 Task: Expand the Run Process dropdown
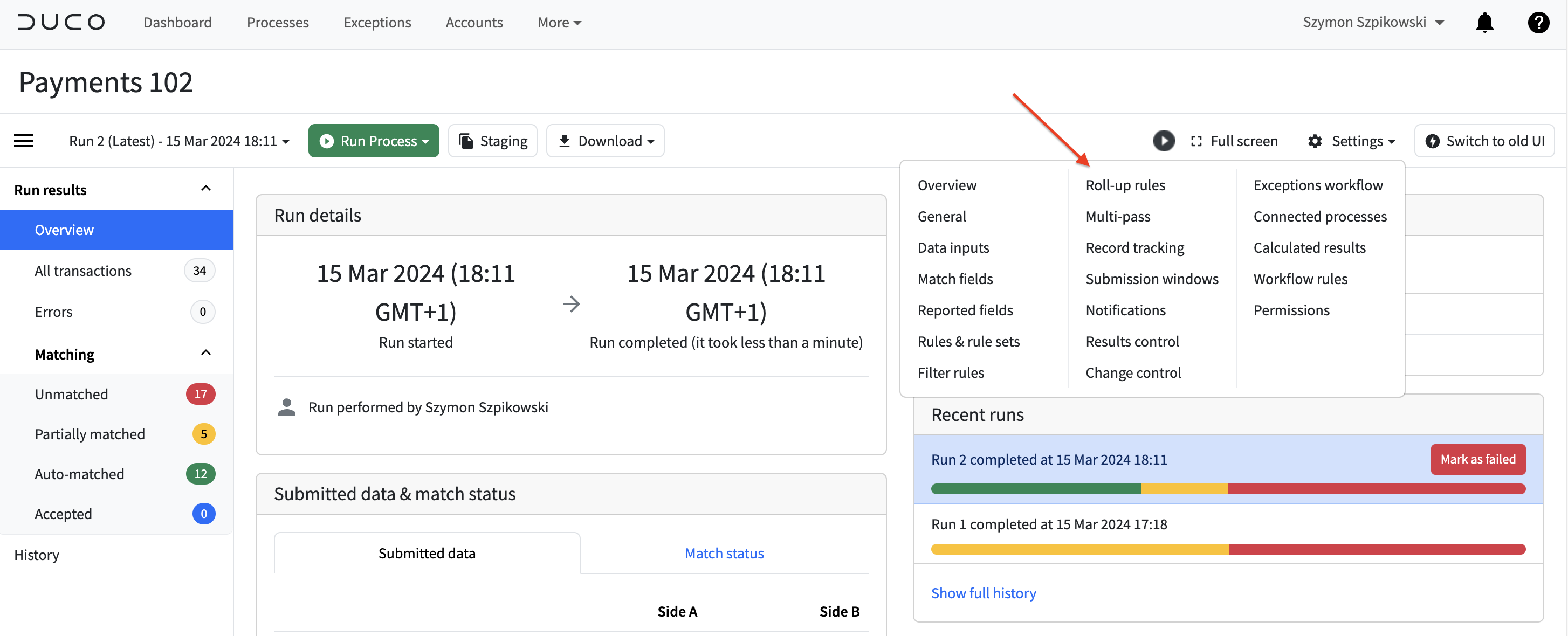(x=374, y=141)
